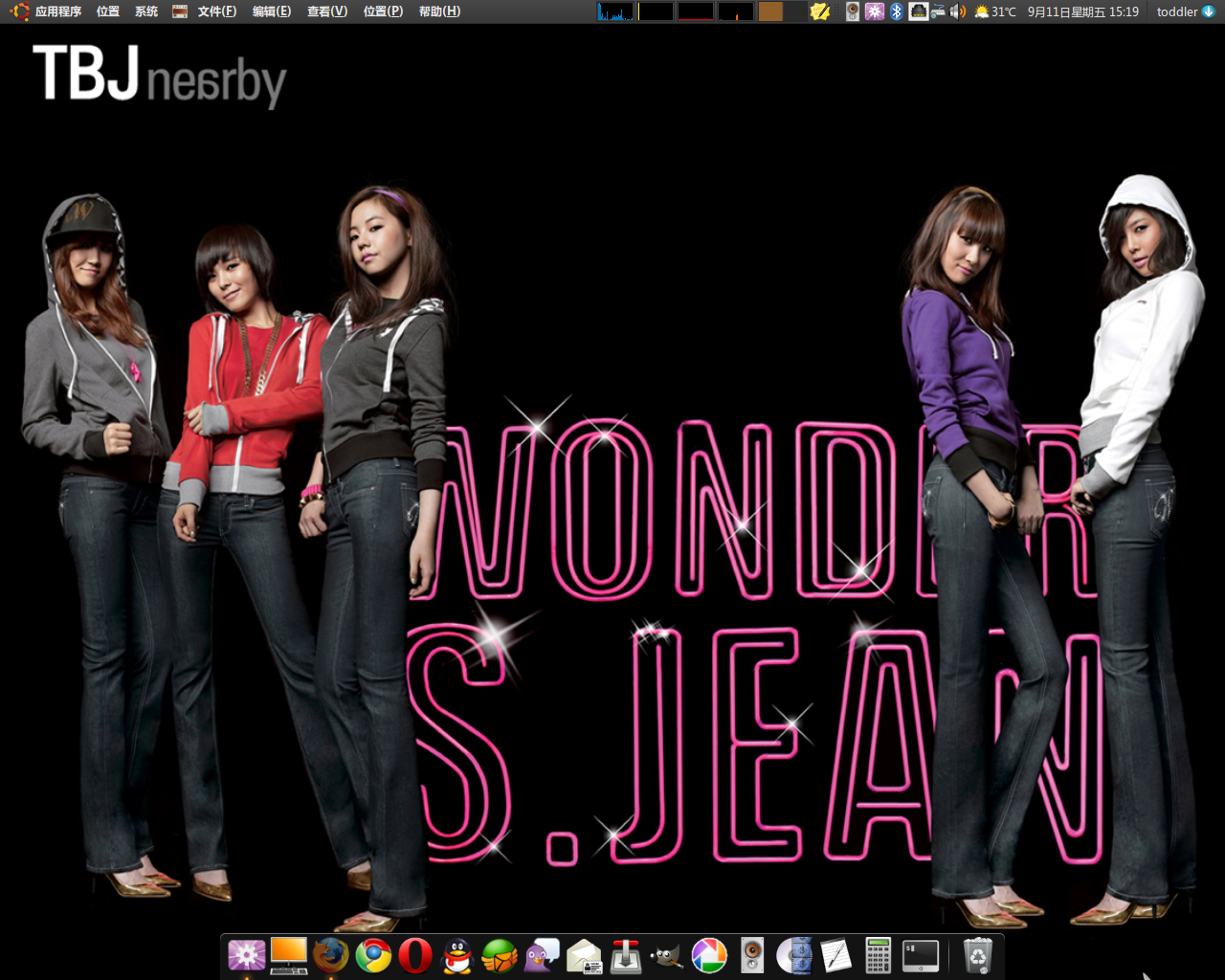Click the speaker device tray icon
The width and height of the screenshot is (1225, 980).
click(x=853, y=11)
